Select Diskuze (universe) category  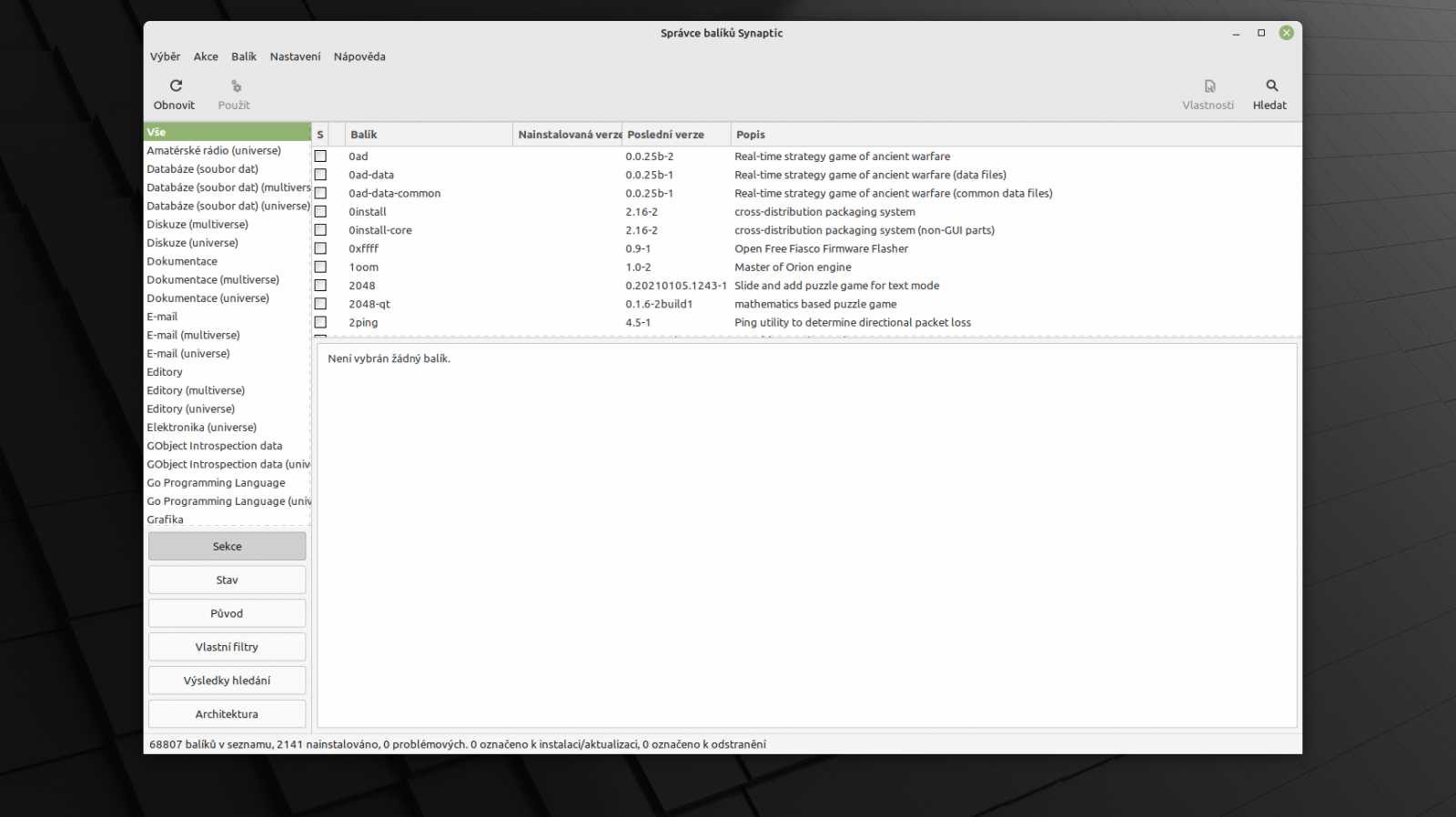(x=227, y=243)
